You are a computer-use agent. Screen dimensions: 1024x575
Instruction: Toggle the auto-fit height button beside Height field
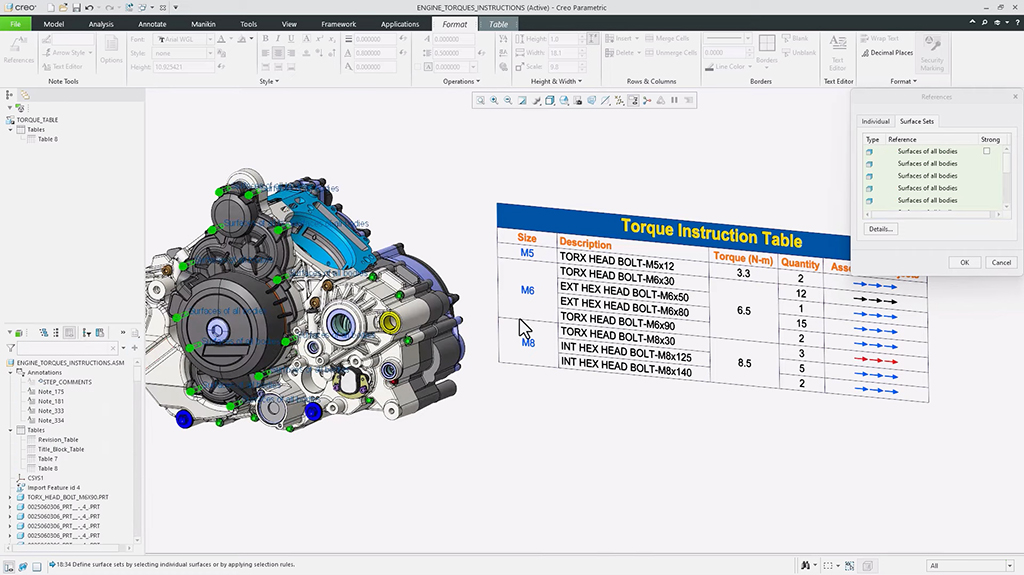592,39
